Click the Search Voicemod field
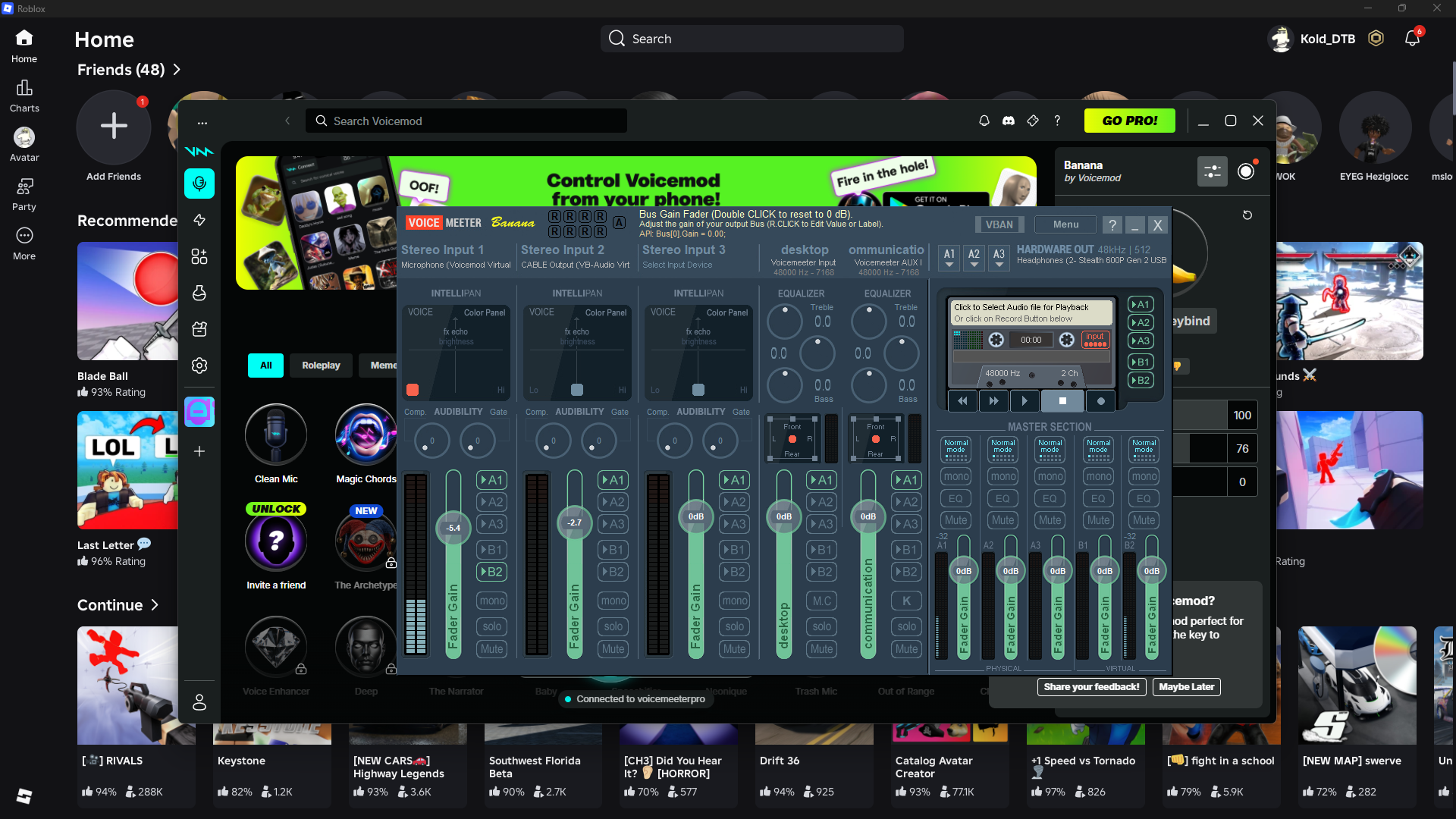 coord(466,121)
